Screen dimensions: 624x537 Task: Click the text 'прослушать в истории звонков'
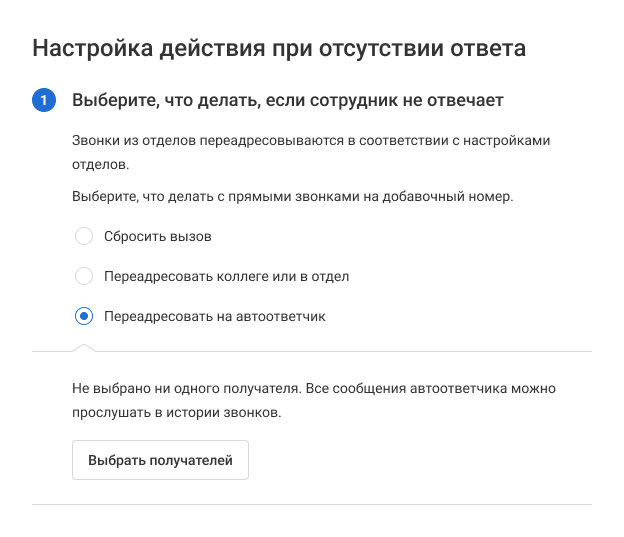(x=176, y=412)
